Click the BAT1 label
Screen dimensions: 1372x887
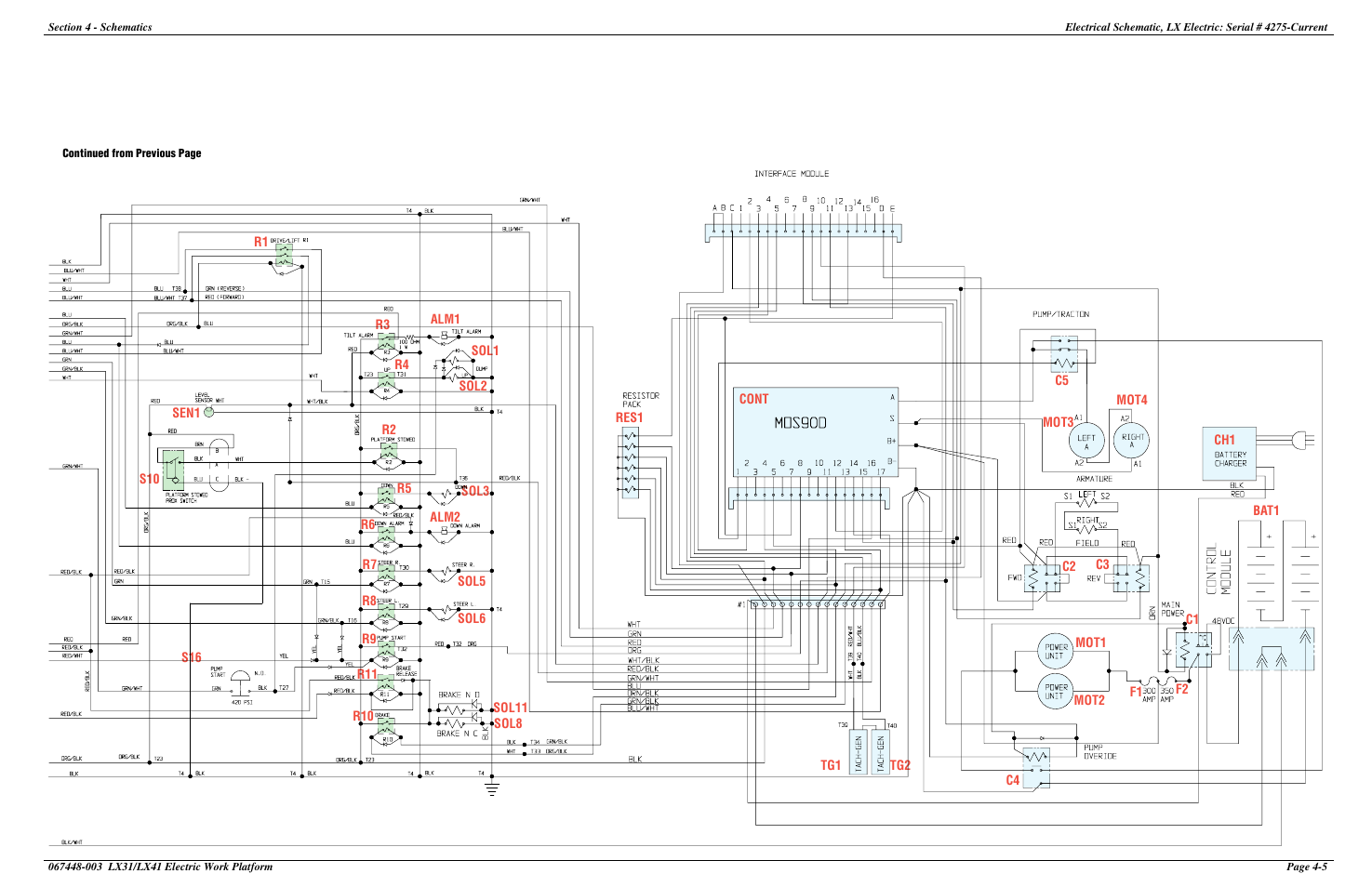tap(1266, 510)
